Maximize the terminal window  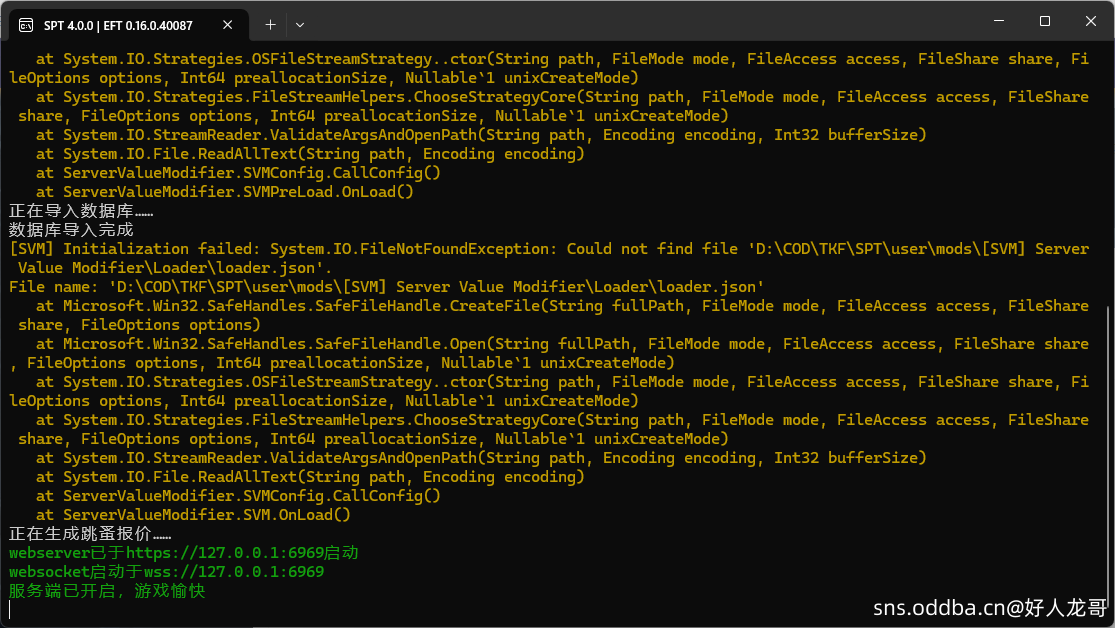click(x=1044, y=21)
